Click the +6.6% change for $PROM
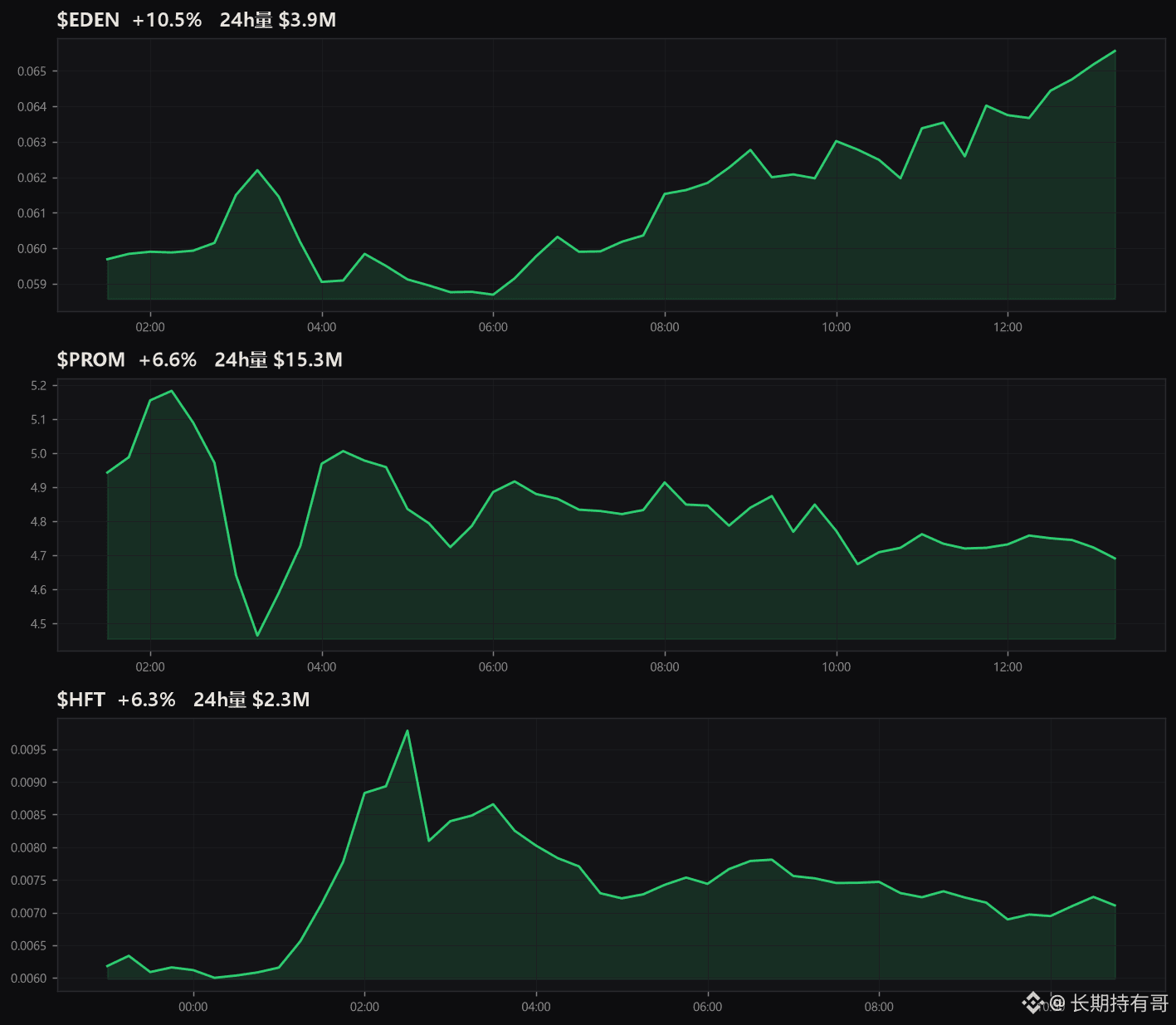Viewport: 1176px width, 1025px height. point(168,359)
